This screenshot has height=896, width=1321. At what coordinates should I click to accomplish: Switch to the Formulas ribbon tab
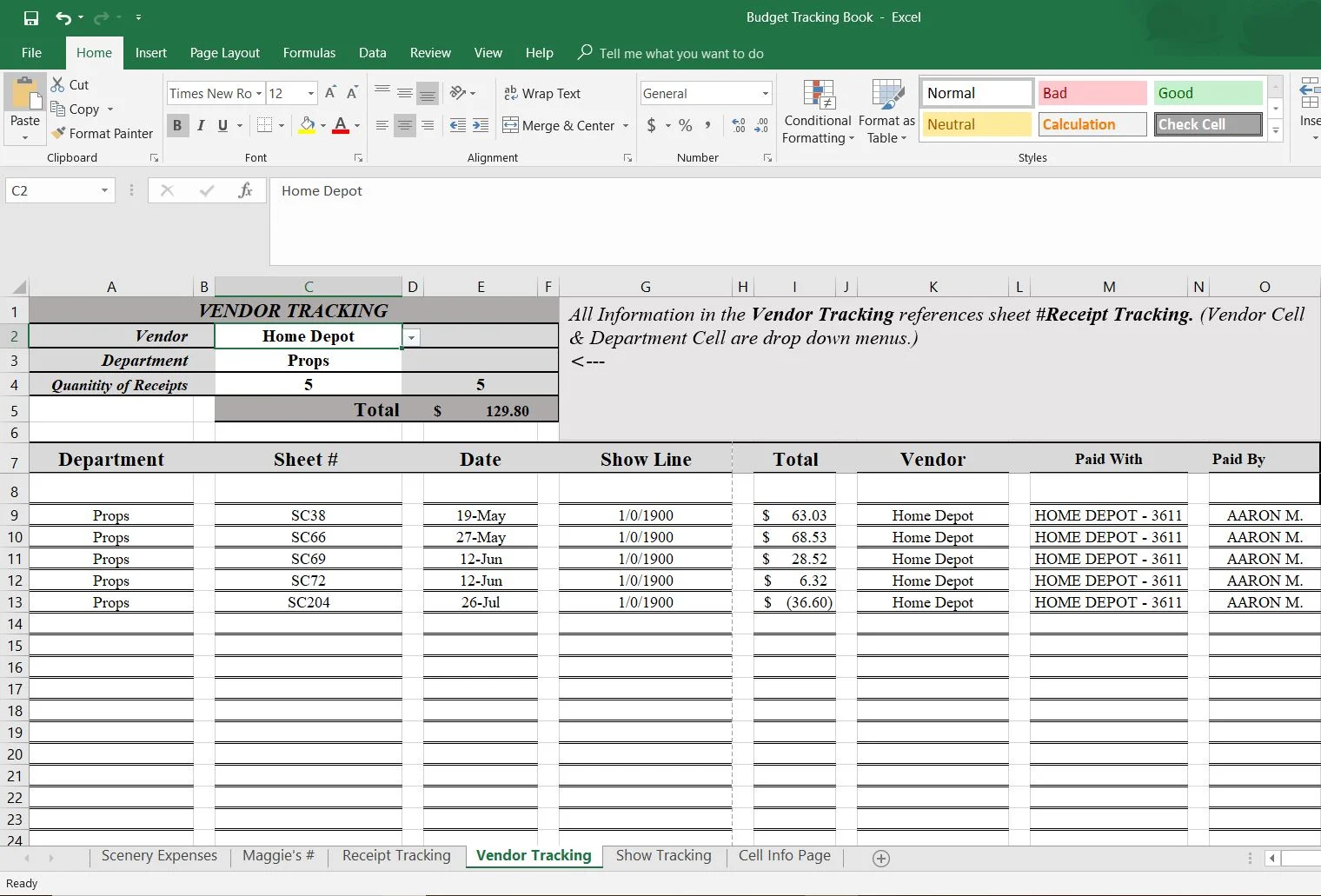(309, 53)
